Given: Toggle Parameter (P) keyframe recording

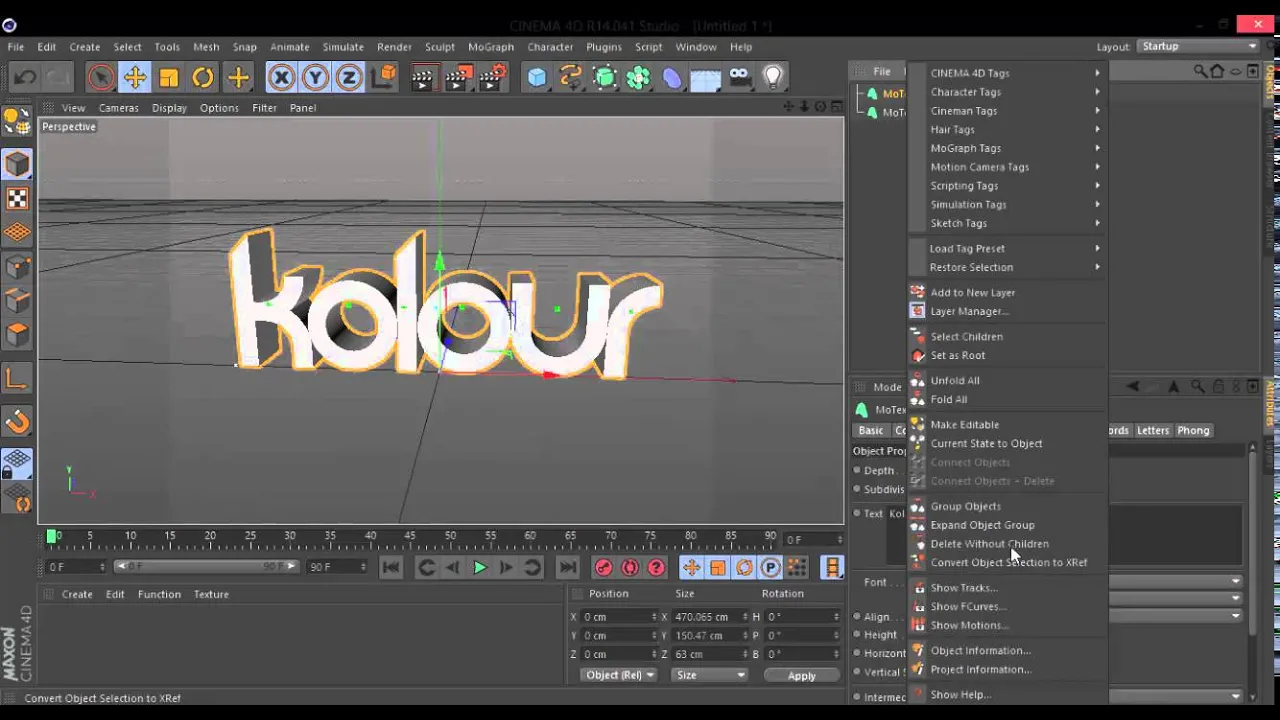Looking at the screenshot, I should [770, 567].
